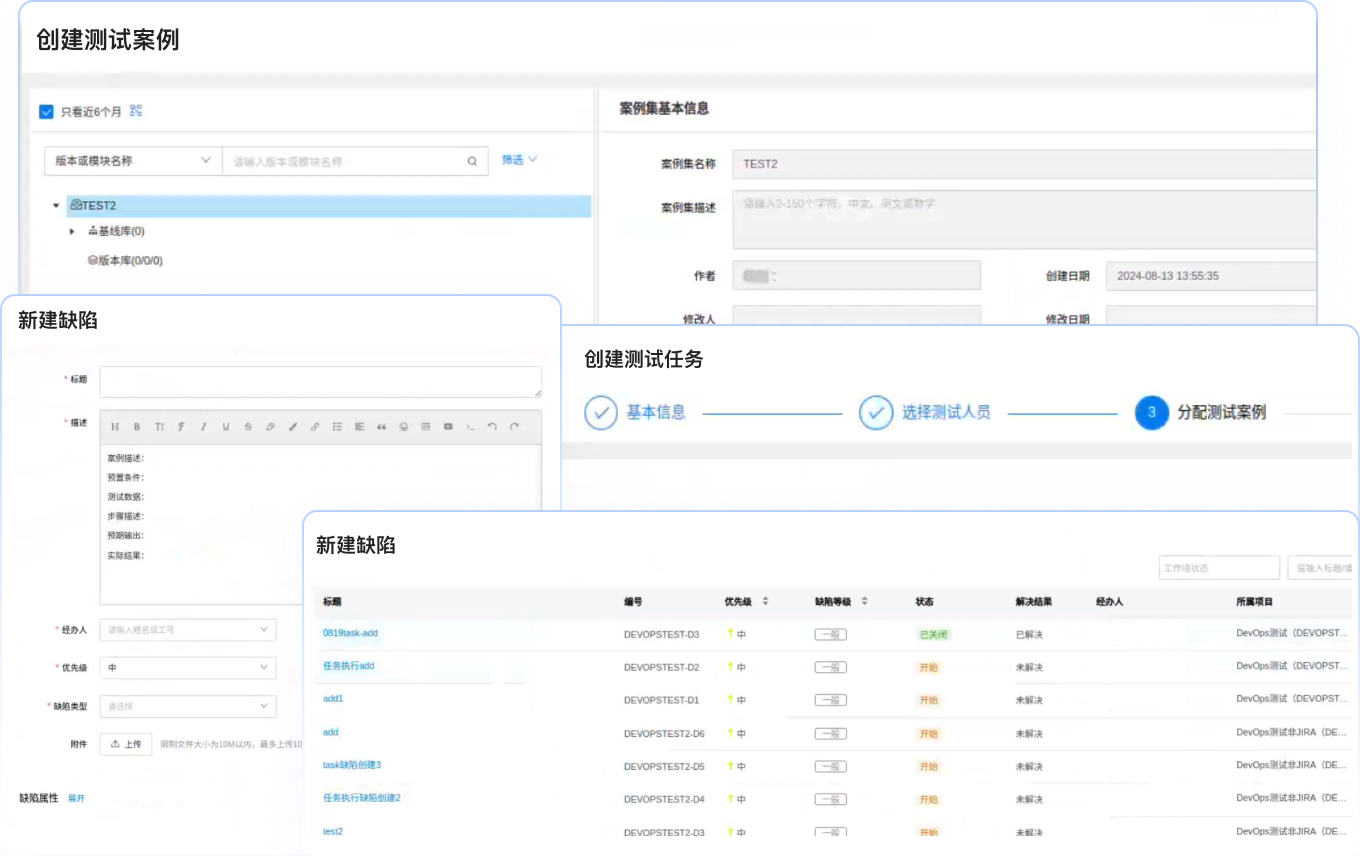This screenshot has height=856, width=1360.
Task: Collapse the TEST2 tree node arrow
Action: coord(56,206)
